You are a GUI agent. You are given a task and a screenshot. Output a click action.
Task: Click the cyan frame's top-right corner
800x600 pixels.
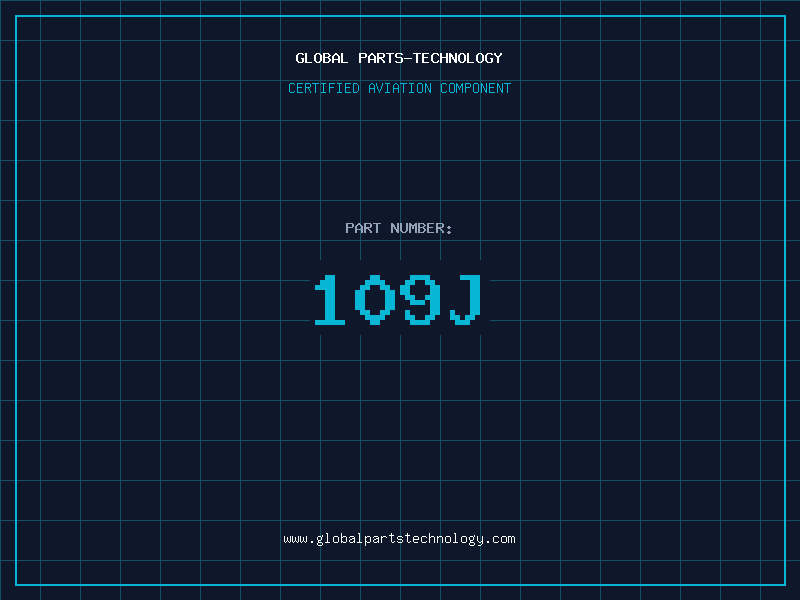pos(785,16)
